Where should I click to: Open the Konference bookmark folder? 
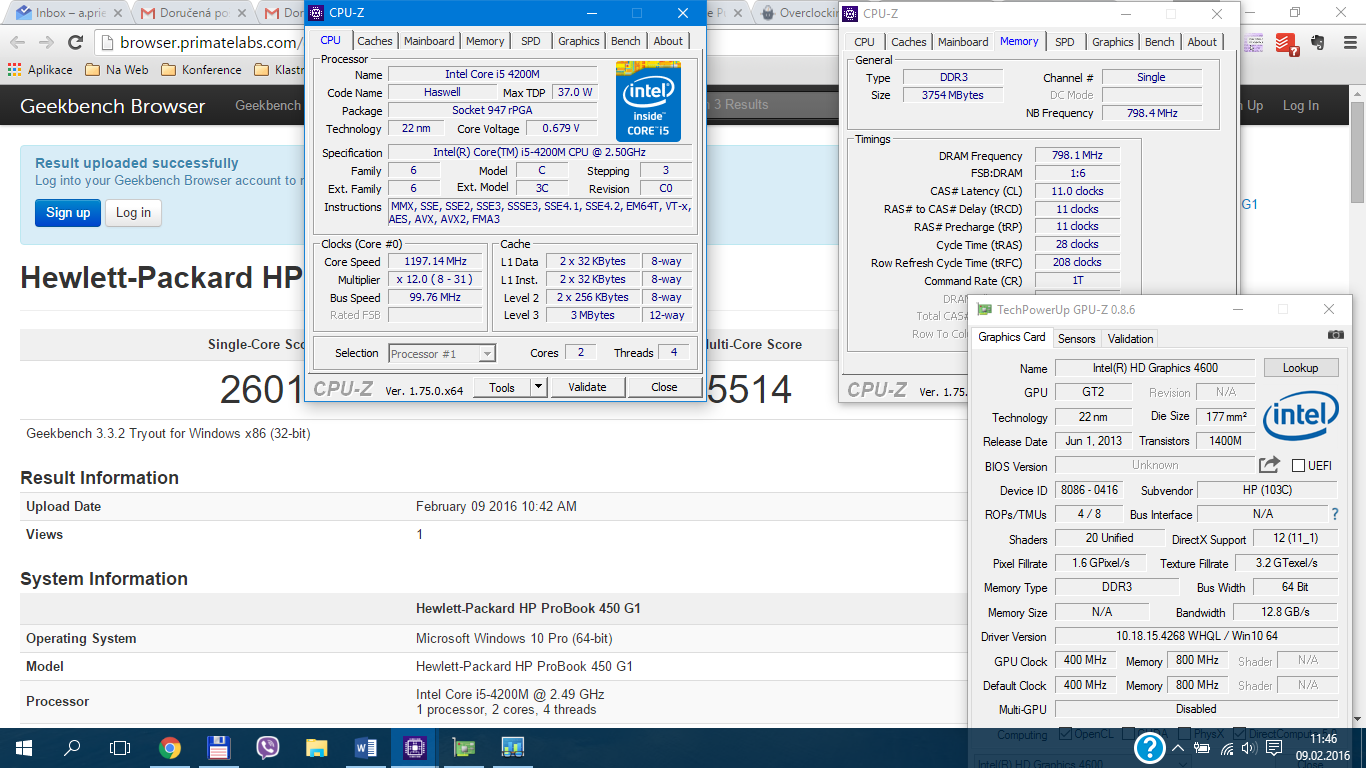coord(201,70)
